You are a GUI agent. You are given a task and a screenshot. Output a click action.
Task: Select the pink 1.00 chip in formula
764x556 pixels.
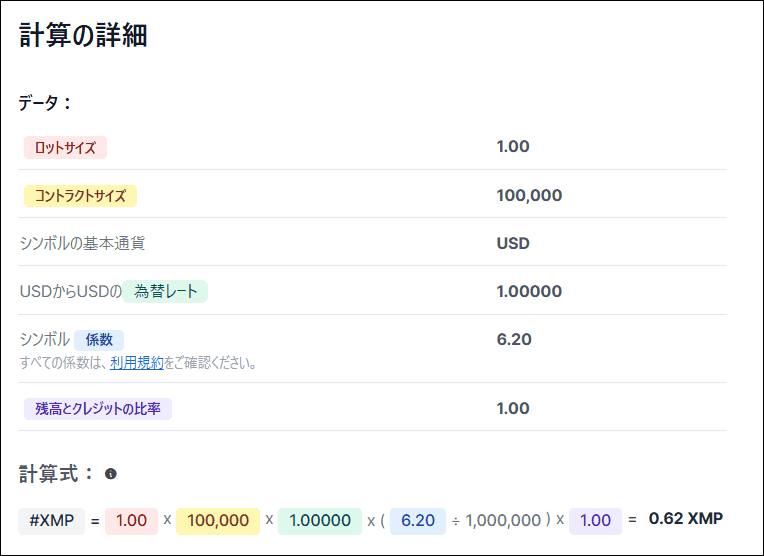click(131, 521)
